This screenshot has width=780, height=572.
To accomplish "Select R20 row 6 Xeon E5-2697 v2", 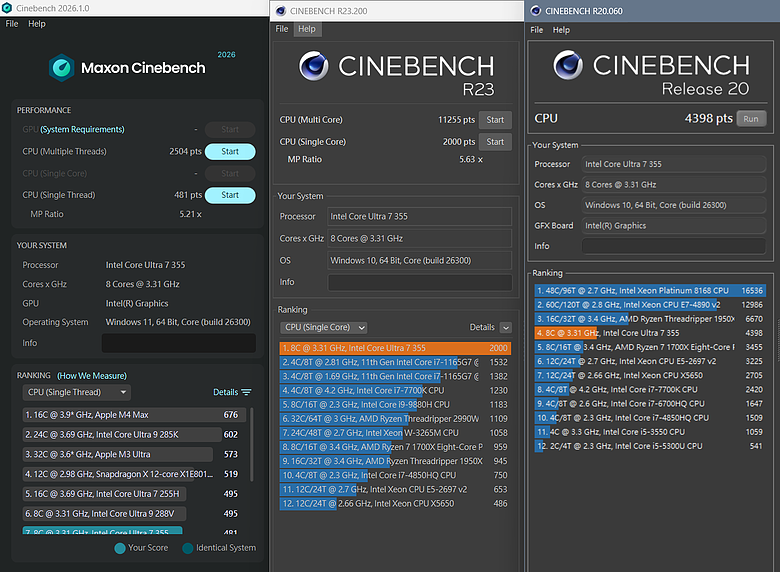I will tap(650, 361).
